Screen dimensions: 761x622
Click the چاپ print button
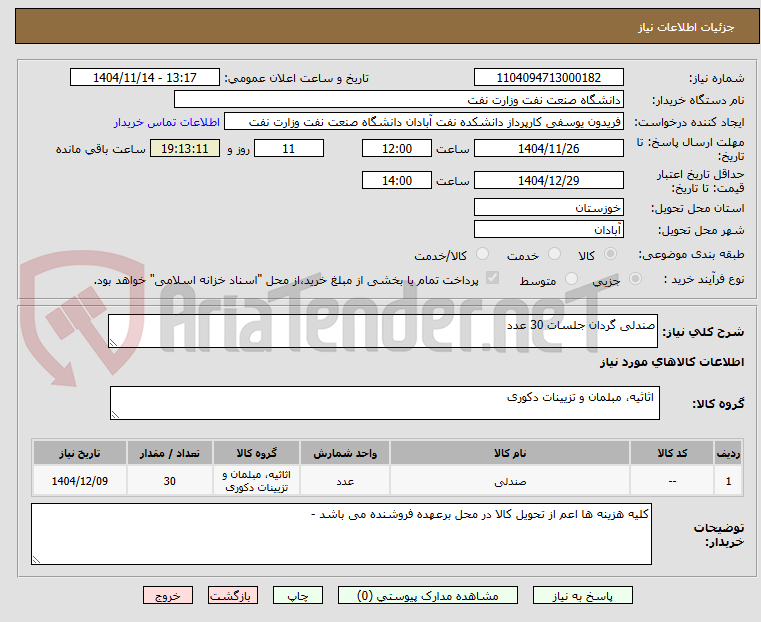point(298,595)
